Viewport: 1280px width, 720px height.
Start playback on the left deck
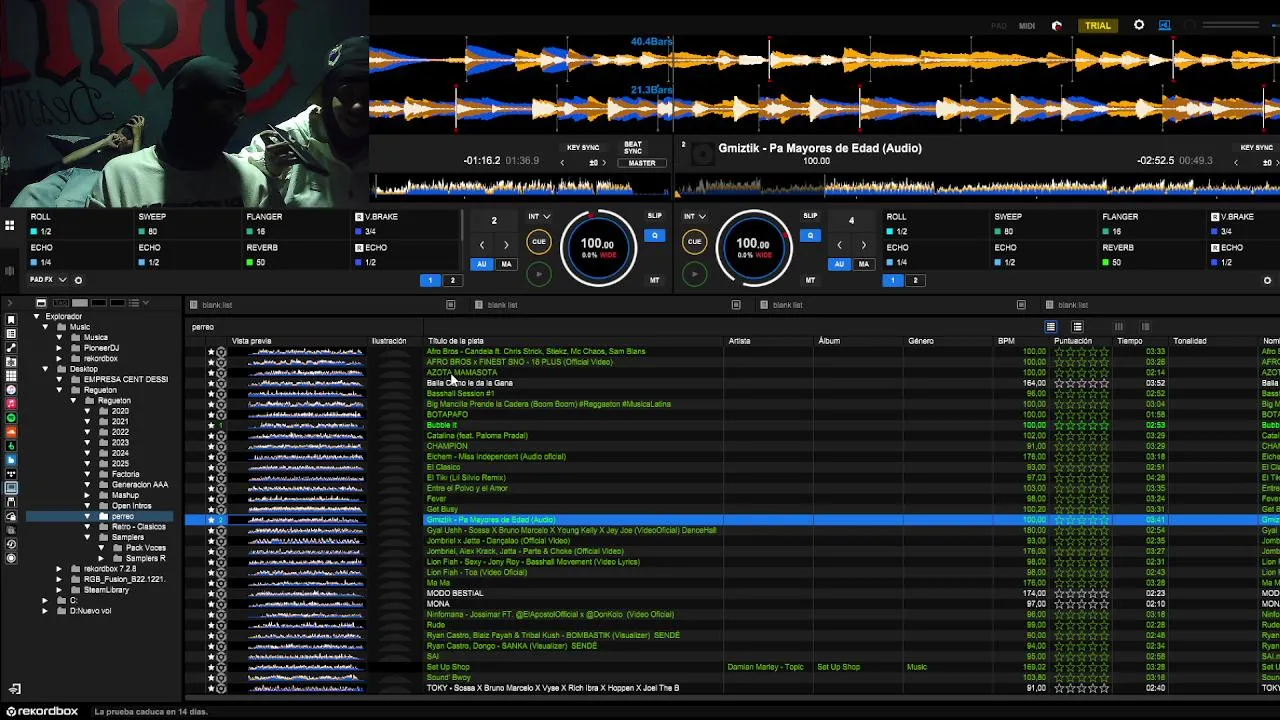click(538, 273)
